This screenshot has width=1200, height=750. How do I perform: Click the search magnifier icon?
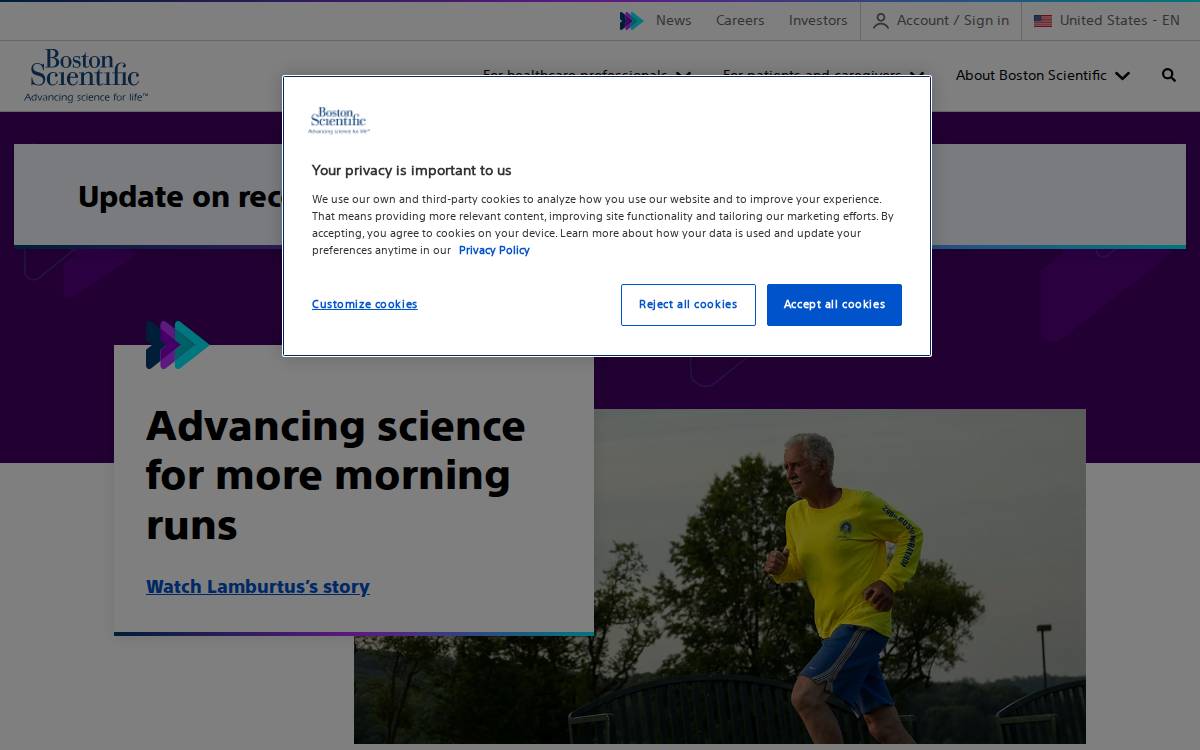coord(1169,75)
